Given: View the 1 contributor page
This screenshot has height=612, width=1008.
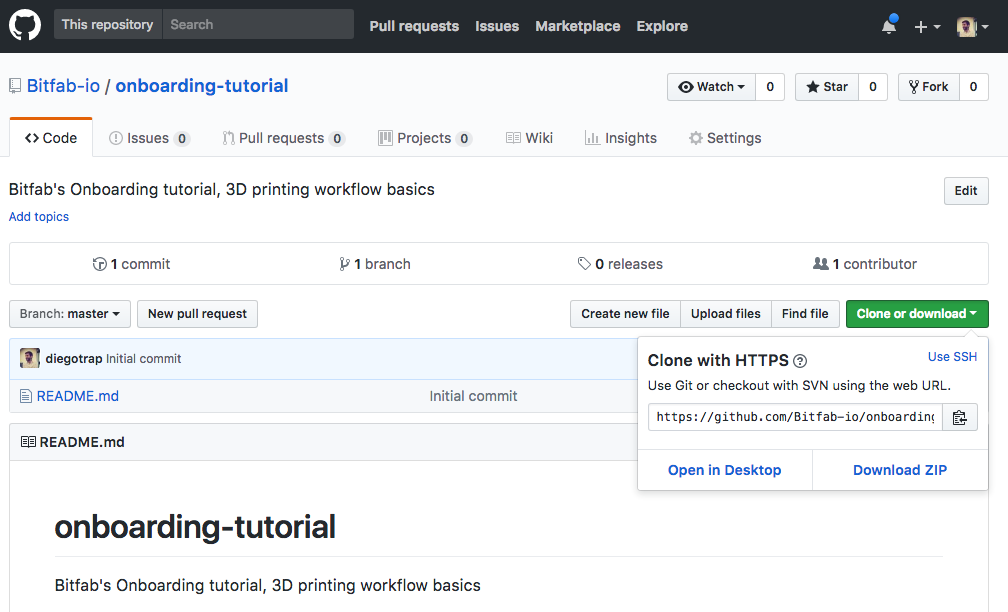Looking at the screenshot, I should coord(865,264).
